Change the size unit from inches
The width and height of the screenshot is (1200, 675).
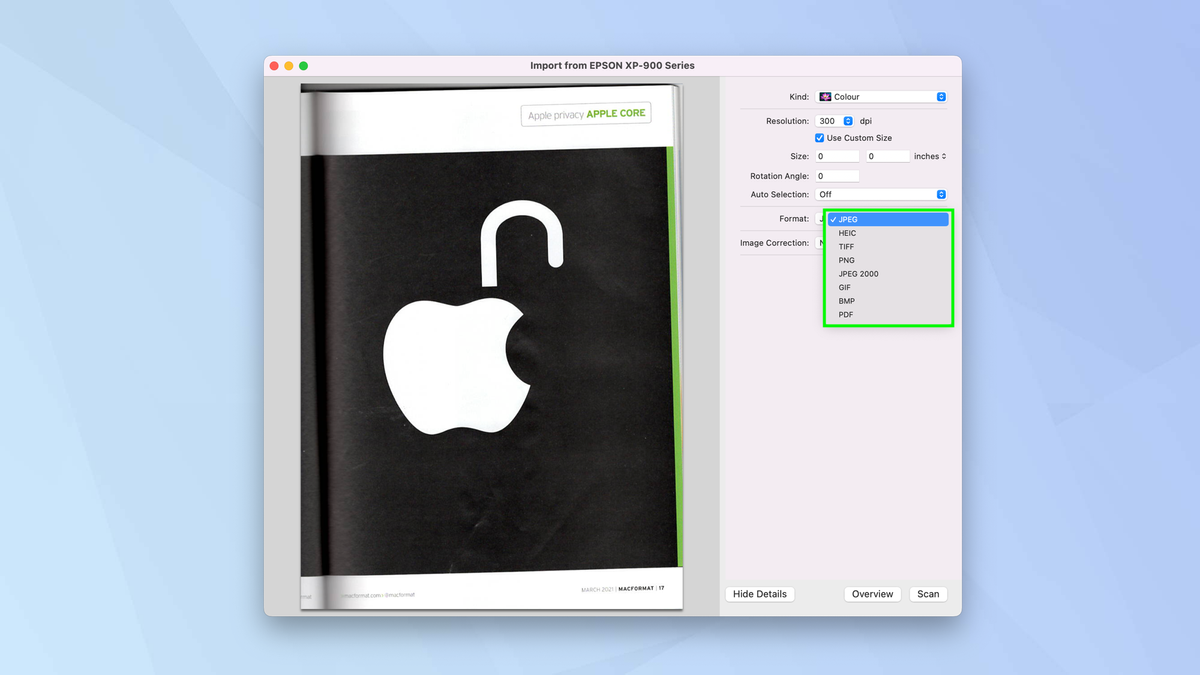tap(931, 155)
